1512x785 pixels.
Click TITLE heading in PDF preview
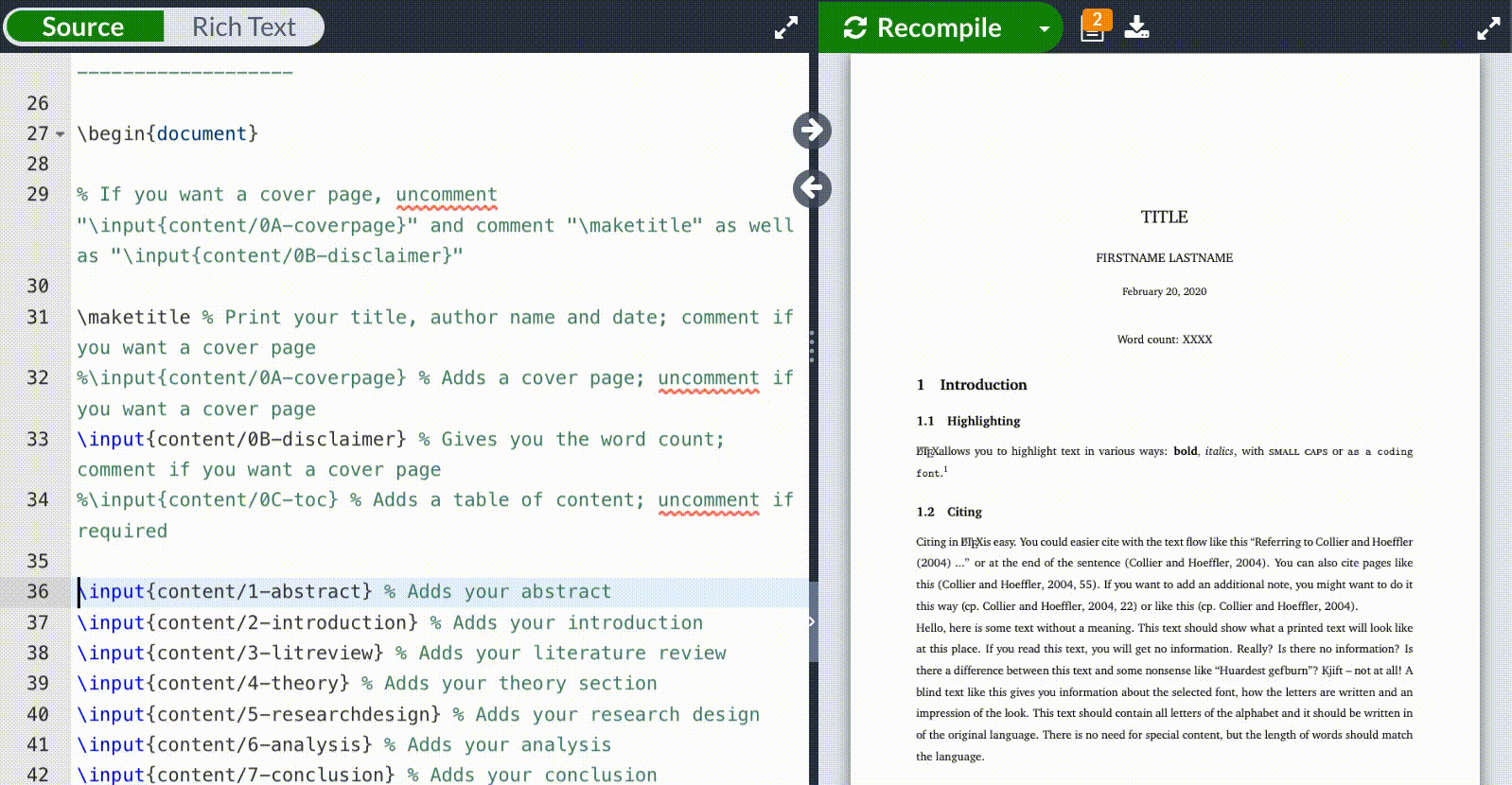(1164, 217)
